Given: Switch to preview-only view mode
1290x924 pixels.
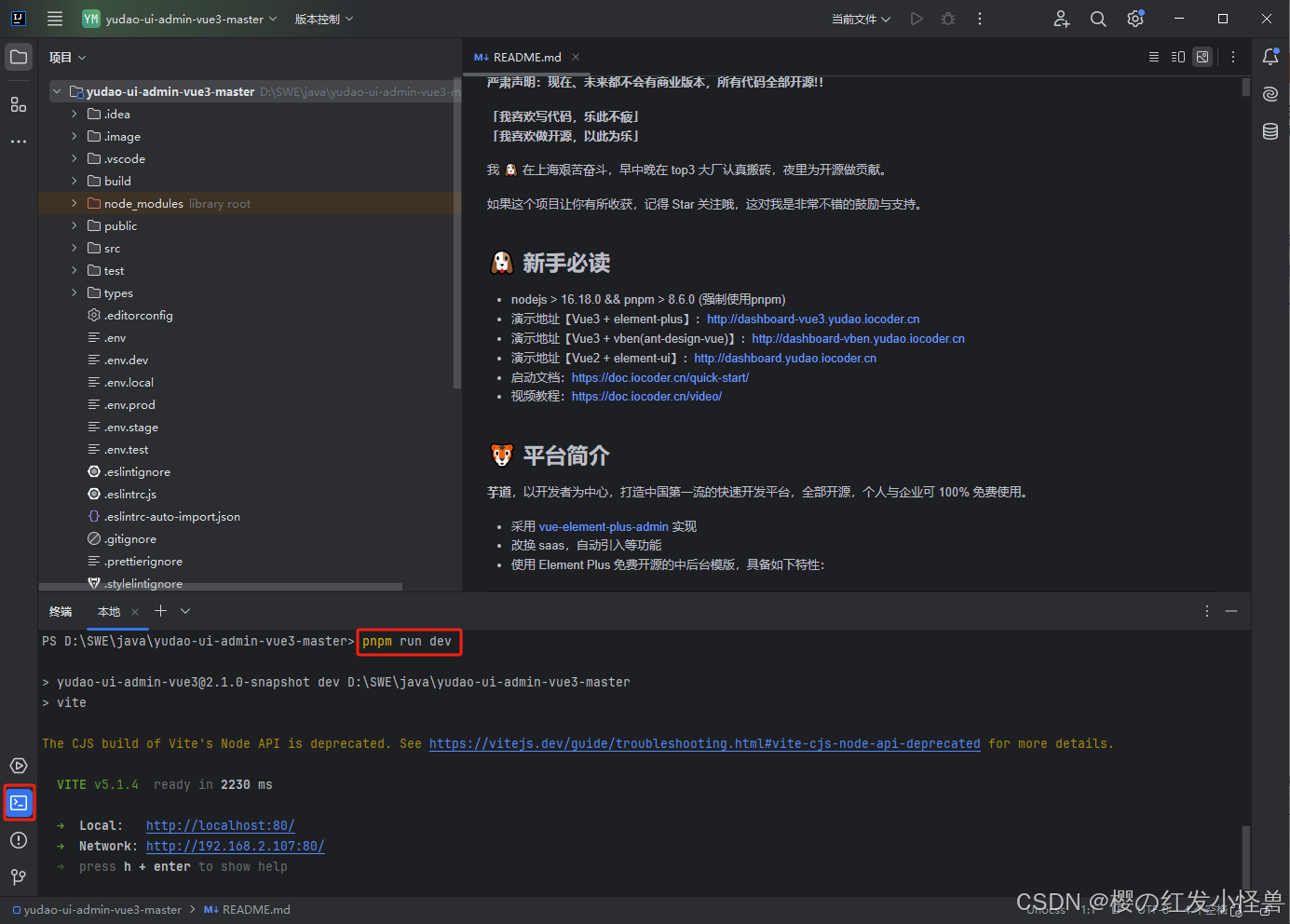Looking at the screenshot, I should click(1202, 57).
